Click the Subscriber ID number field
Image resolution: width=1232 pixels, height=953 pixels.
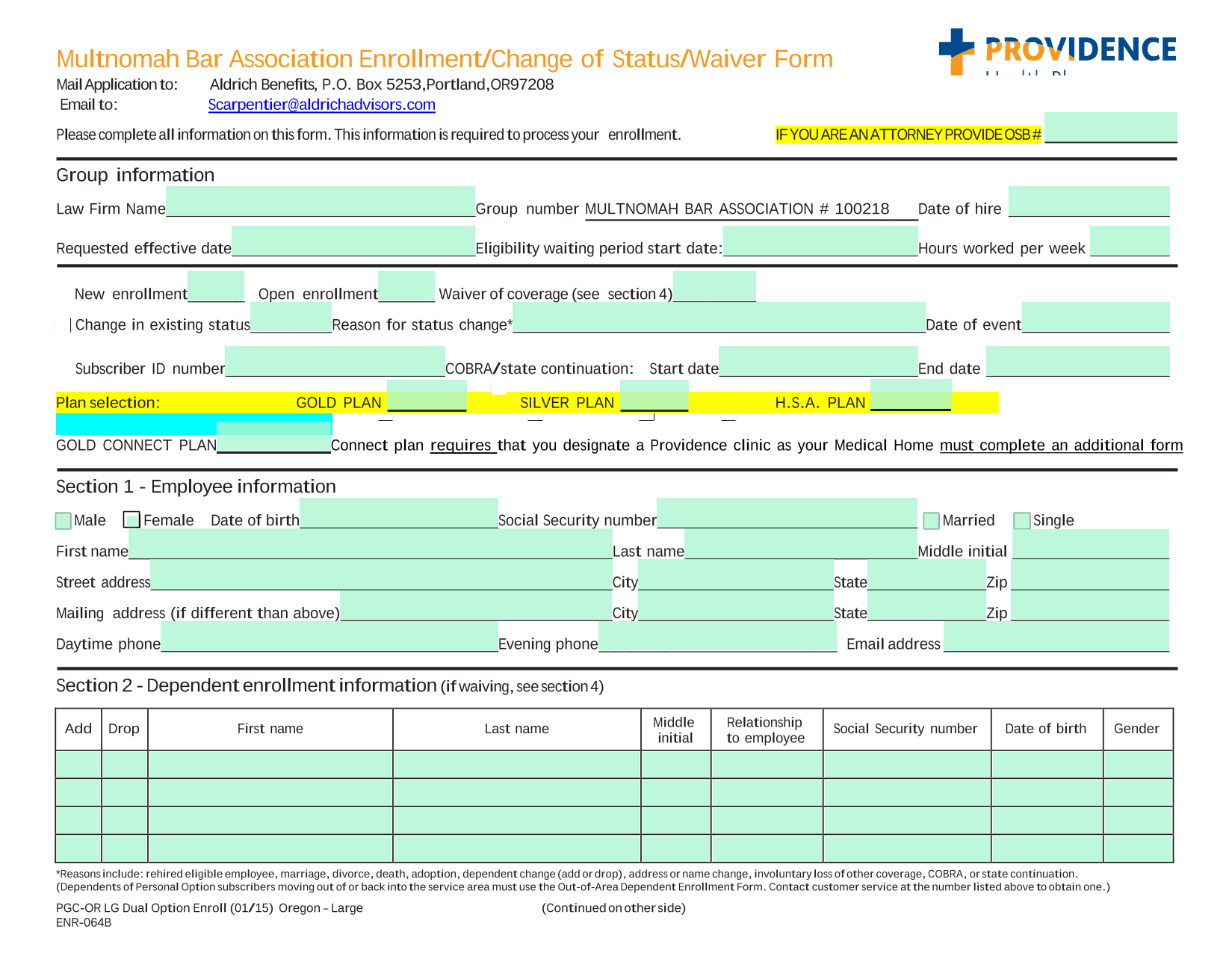click(335, 361)
